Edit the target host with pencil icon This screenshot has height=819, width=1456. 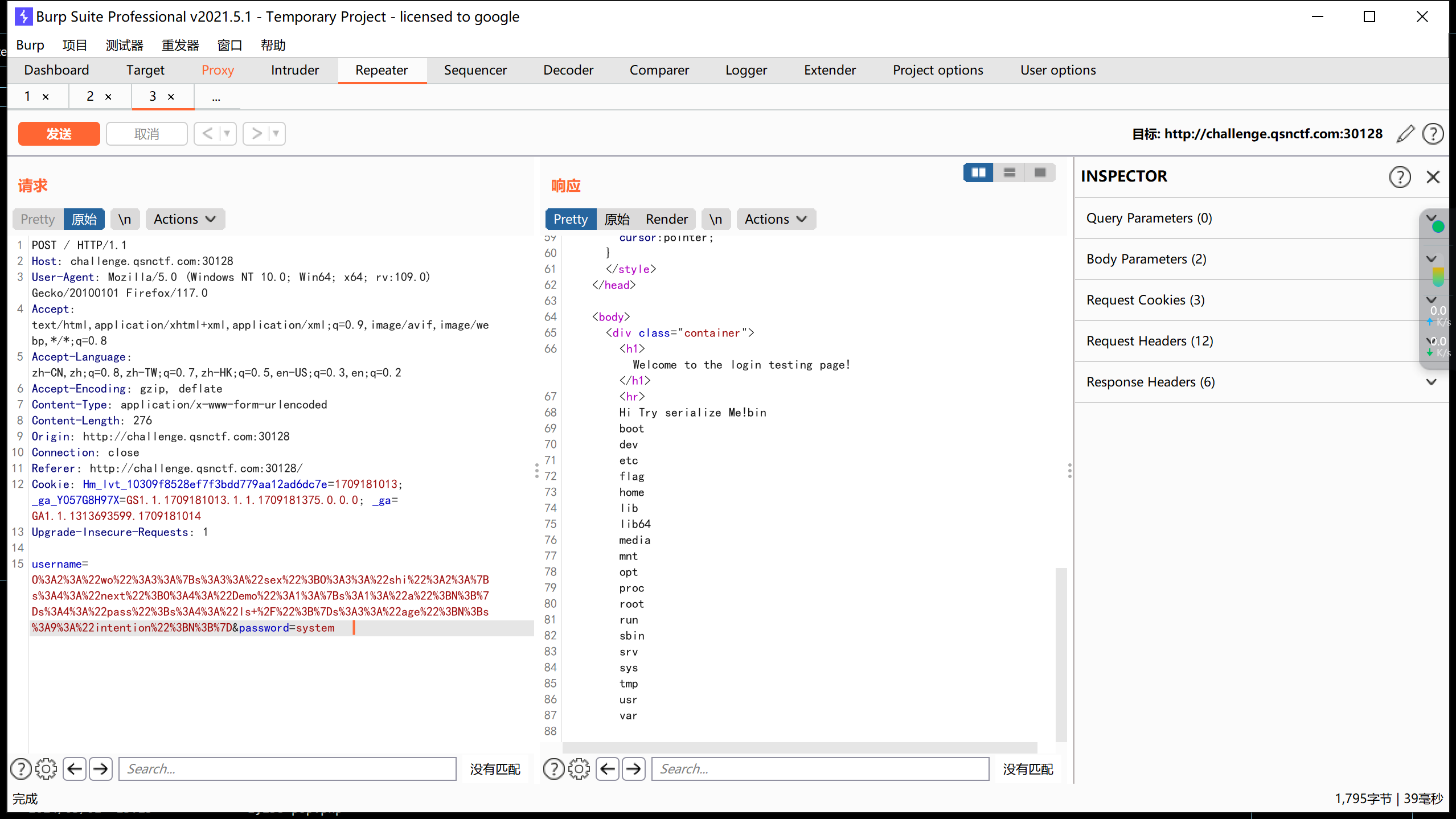point(1405,134)
